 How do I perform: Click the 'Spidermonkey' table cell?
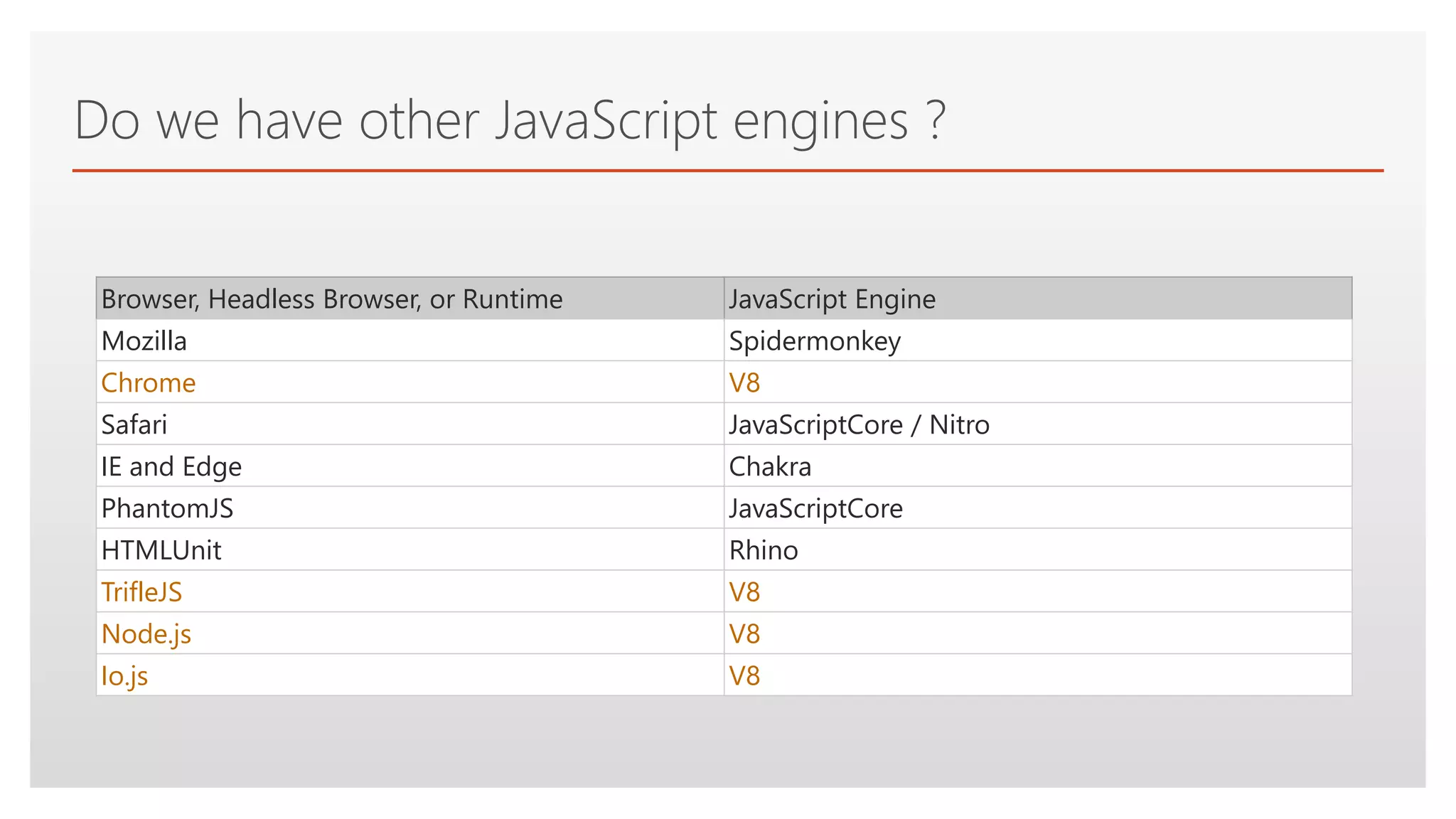point(1038,341)
